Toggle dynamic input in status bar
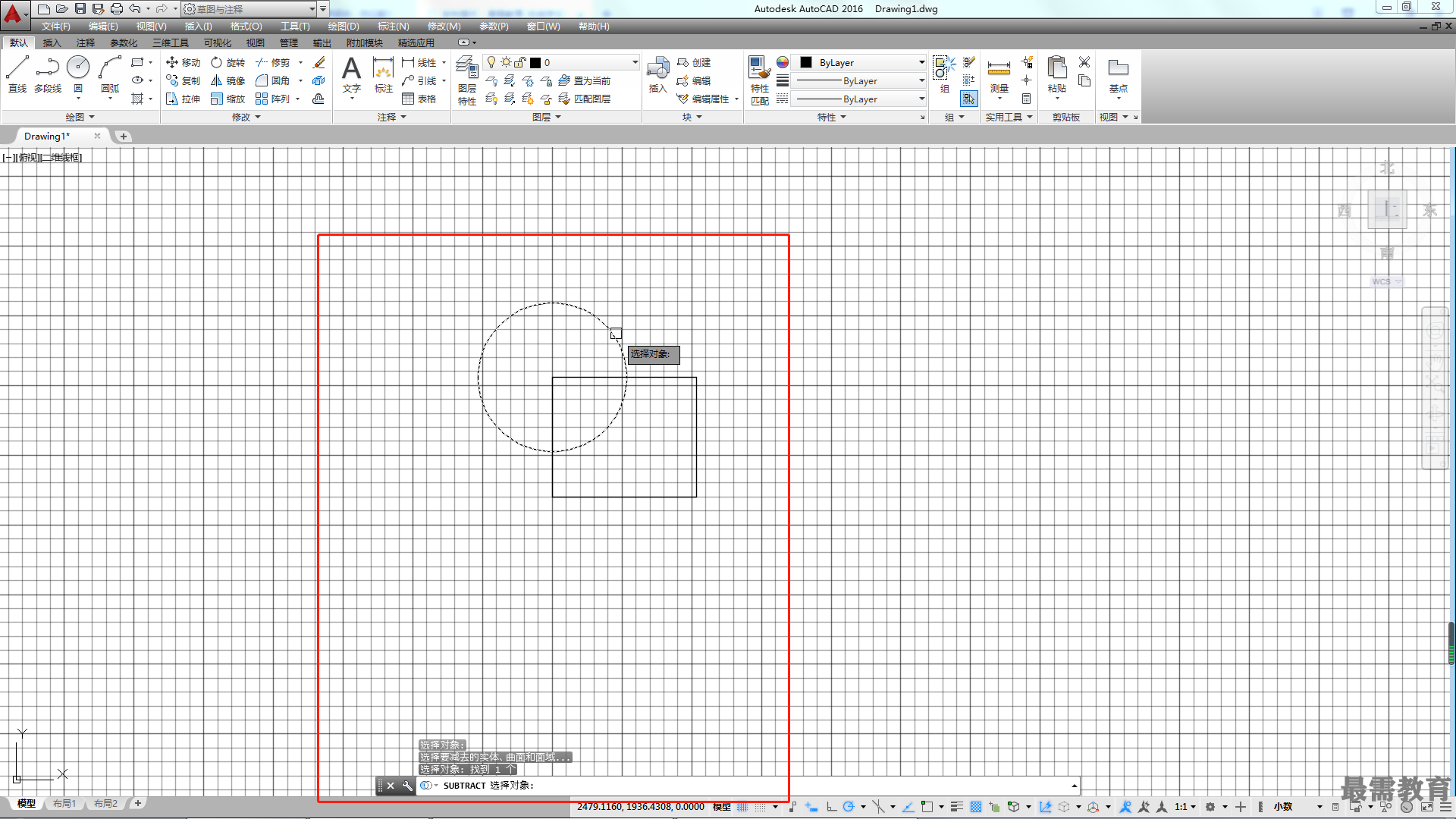Screen dimensions: 1456x819 coord(811,807)
